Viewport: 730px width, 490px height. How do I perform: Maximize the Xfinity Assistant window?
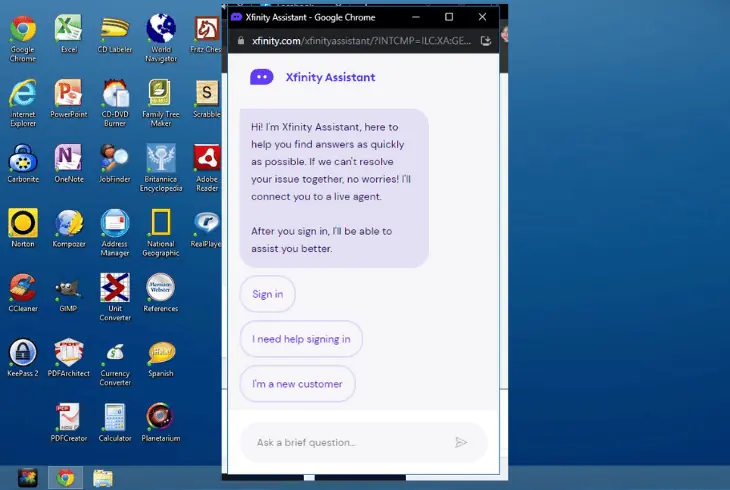(449, 17)
